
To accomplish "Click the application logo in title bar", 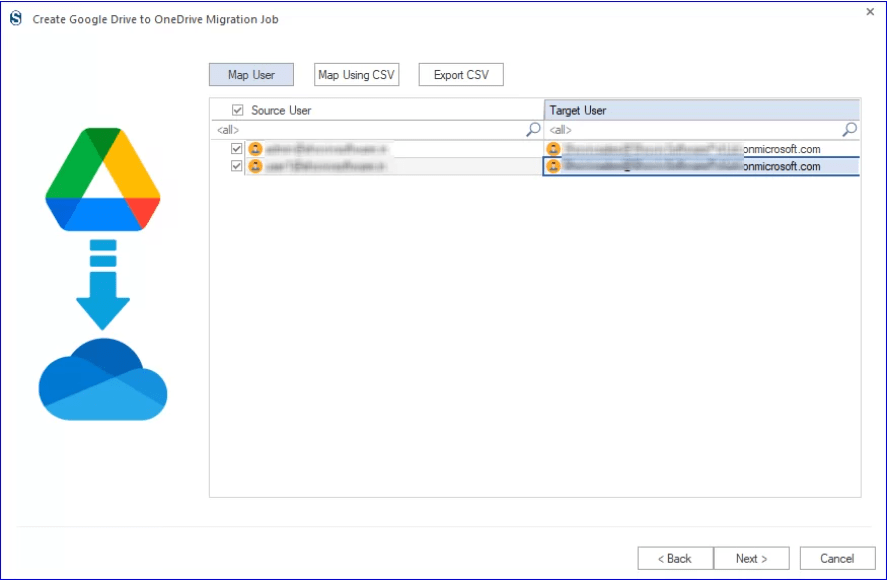I will click(x=16, y=18).
